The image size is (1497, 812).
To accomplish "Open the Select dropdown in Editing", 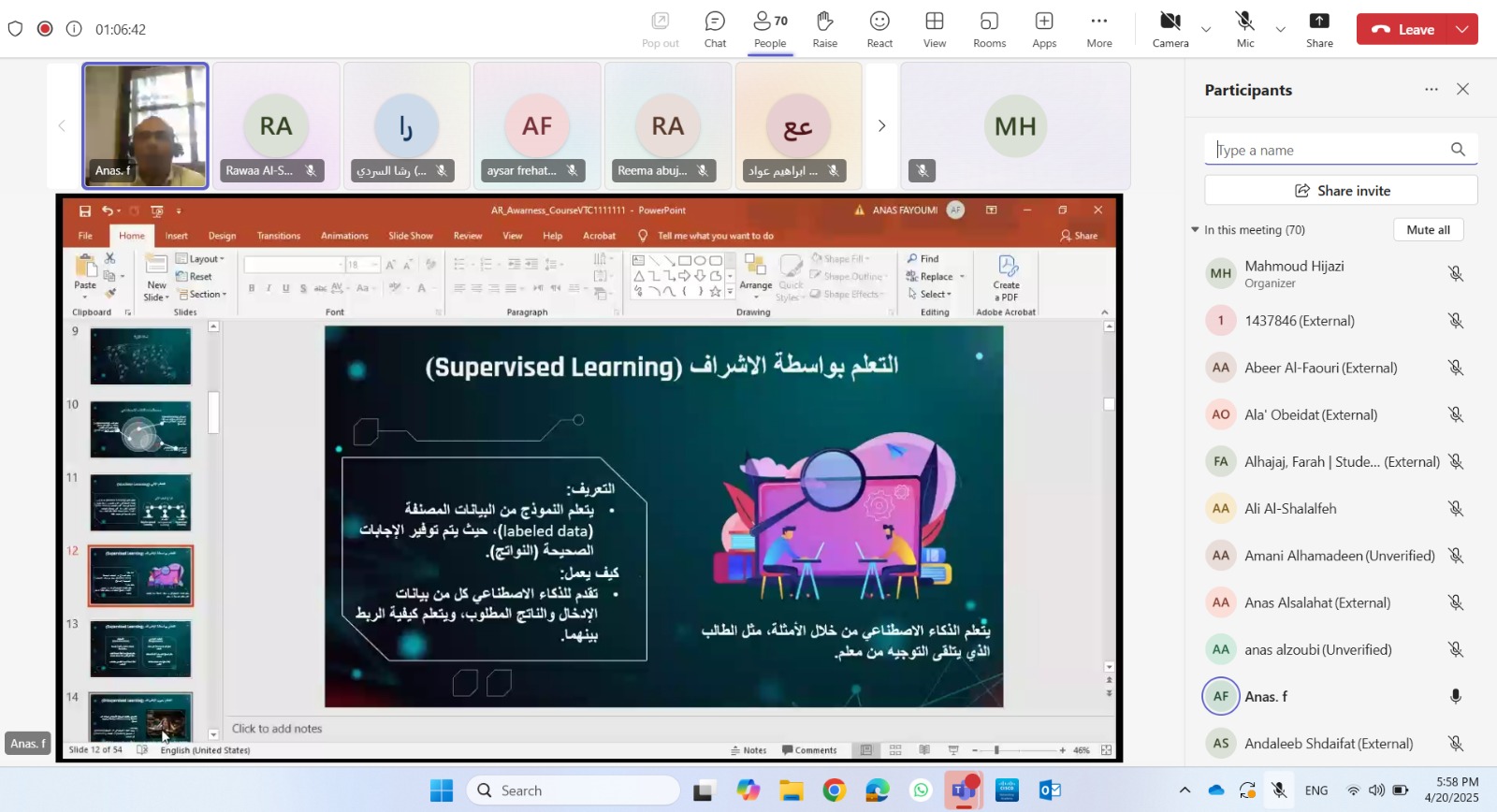I will (x=928, y=295).
